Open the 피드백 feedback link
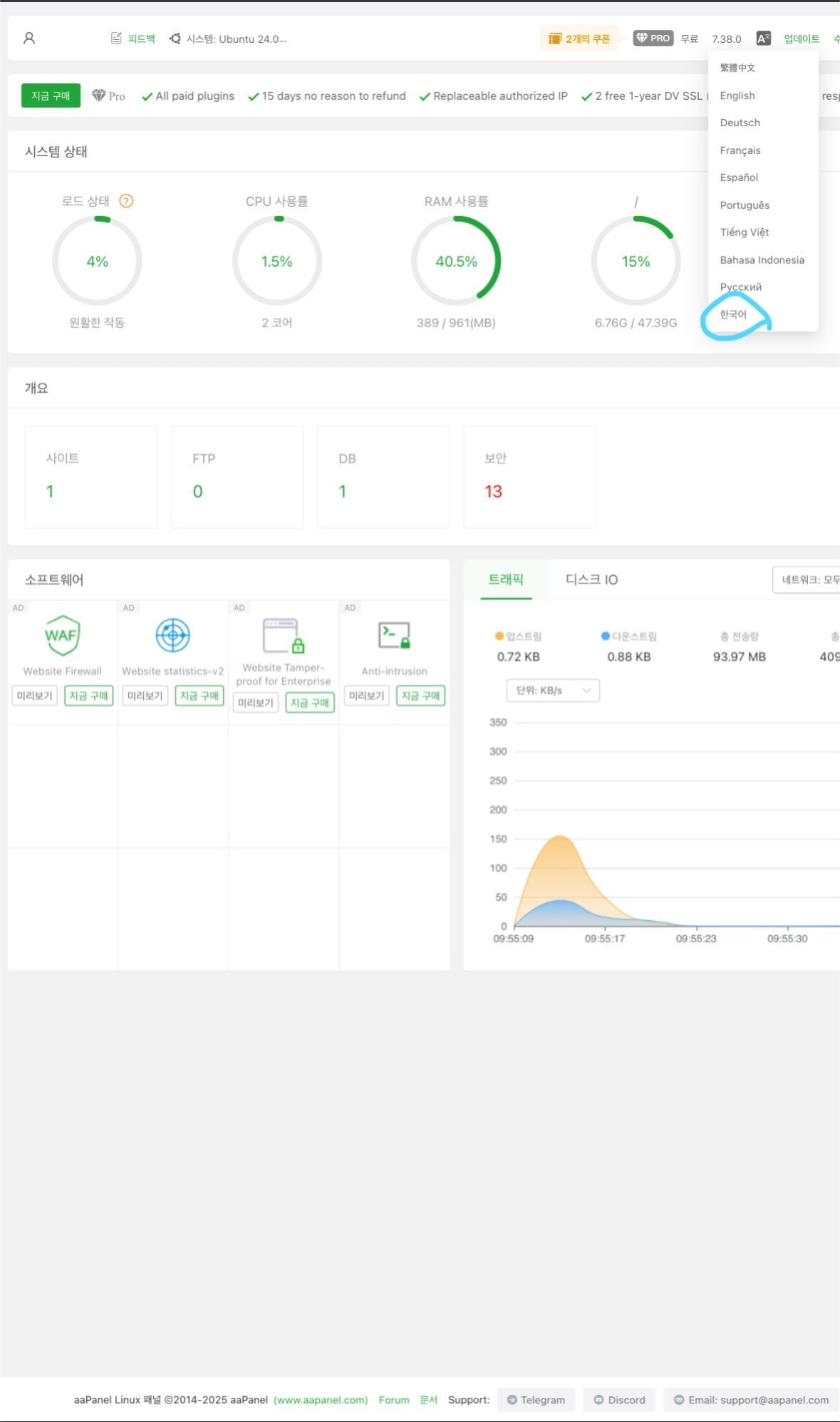840x1422 pixels. (133, 38)
